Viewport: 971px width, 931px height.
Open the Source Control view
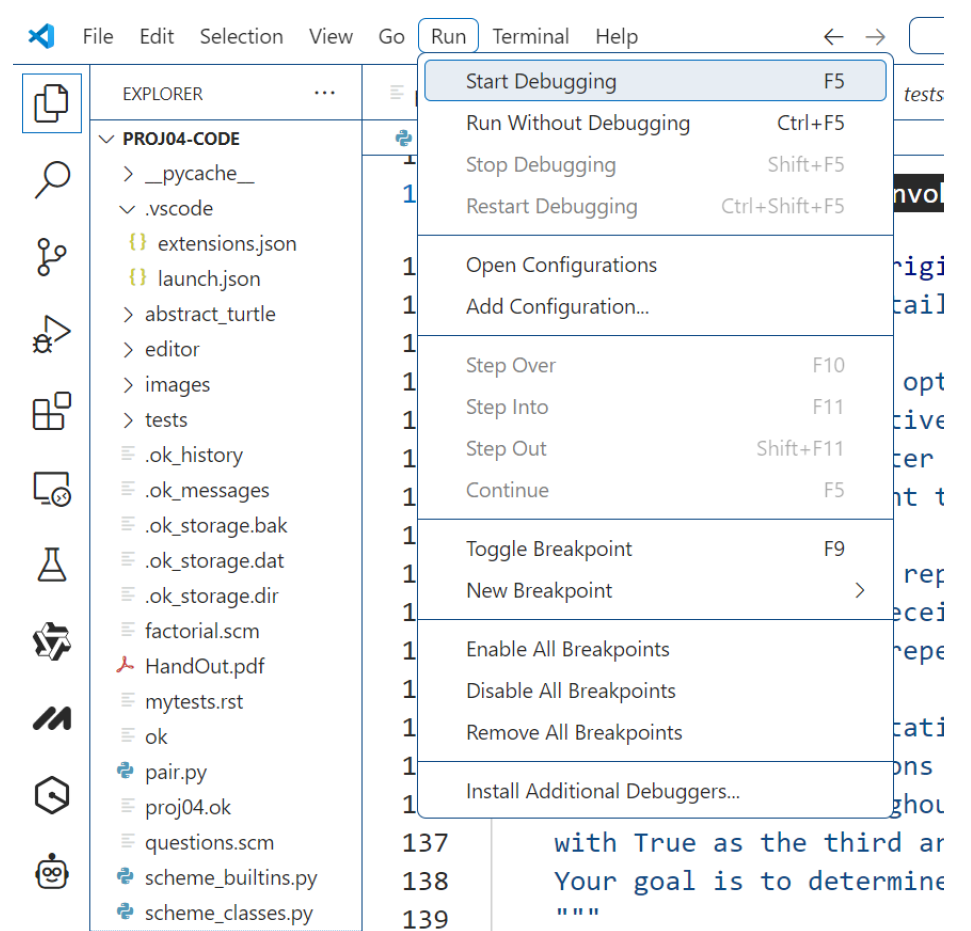(52, 257)
